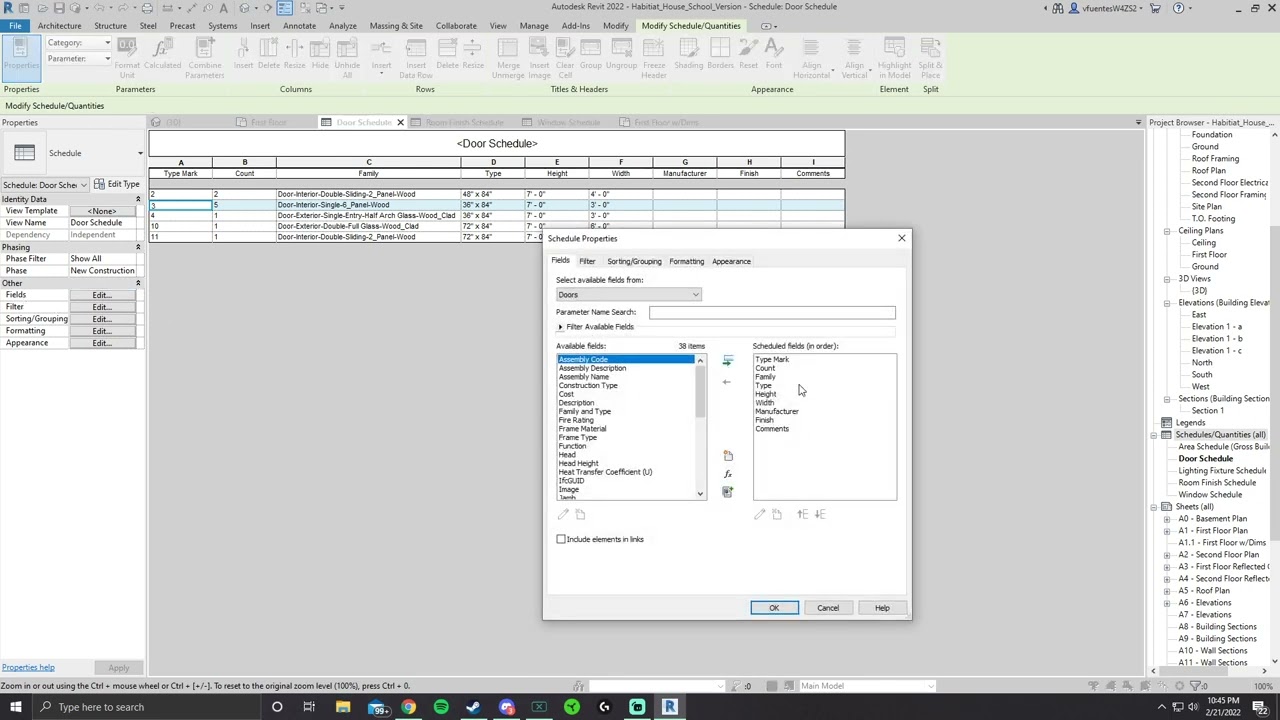The width and height of the screenshot is (1280, 720).
Task: Select Fire Rating in Available fields
Action: [x=576, y=420]
